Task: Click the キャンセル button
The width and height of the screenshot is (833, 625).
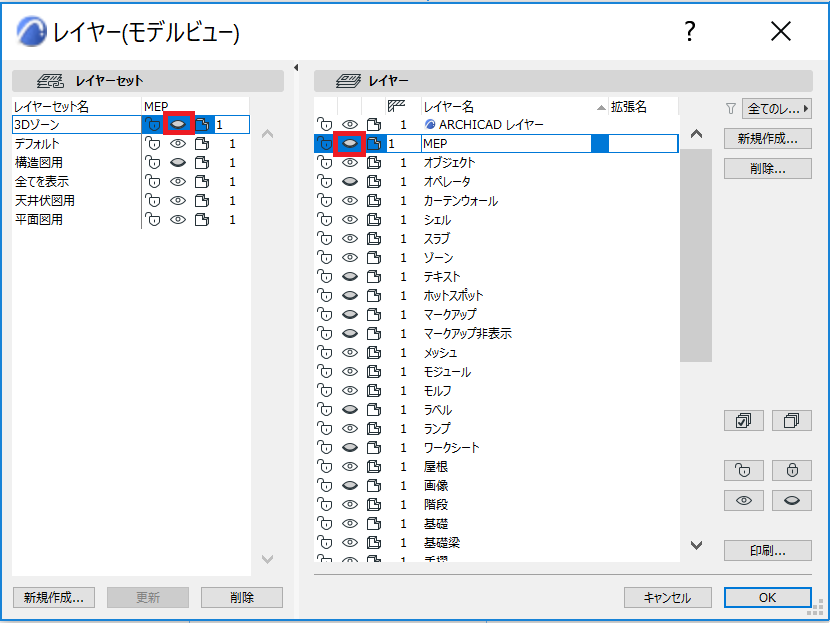Action: tap(667, 597)
